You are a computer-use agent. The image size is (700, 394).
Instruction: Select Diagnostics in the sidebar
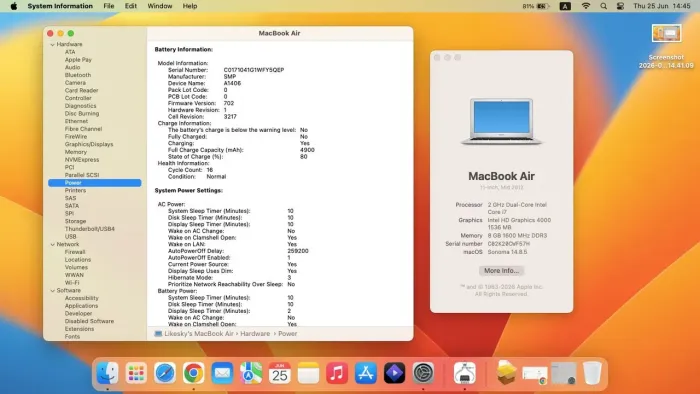point(80,106)
